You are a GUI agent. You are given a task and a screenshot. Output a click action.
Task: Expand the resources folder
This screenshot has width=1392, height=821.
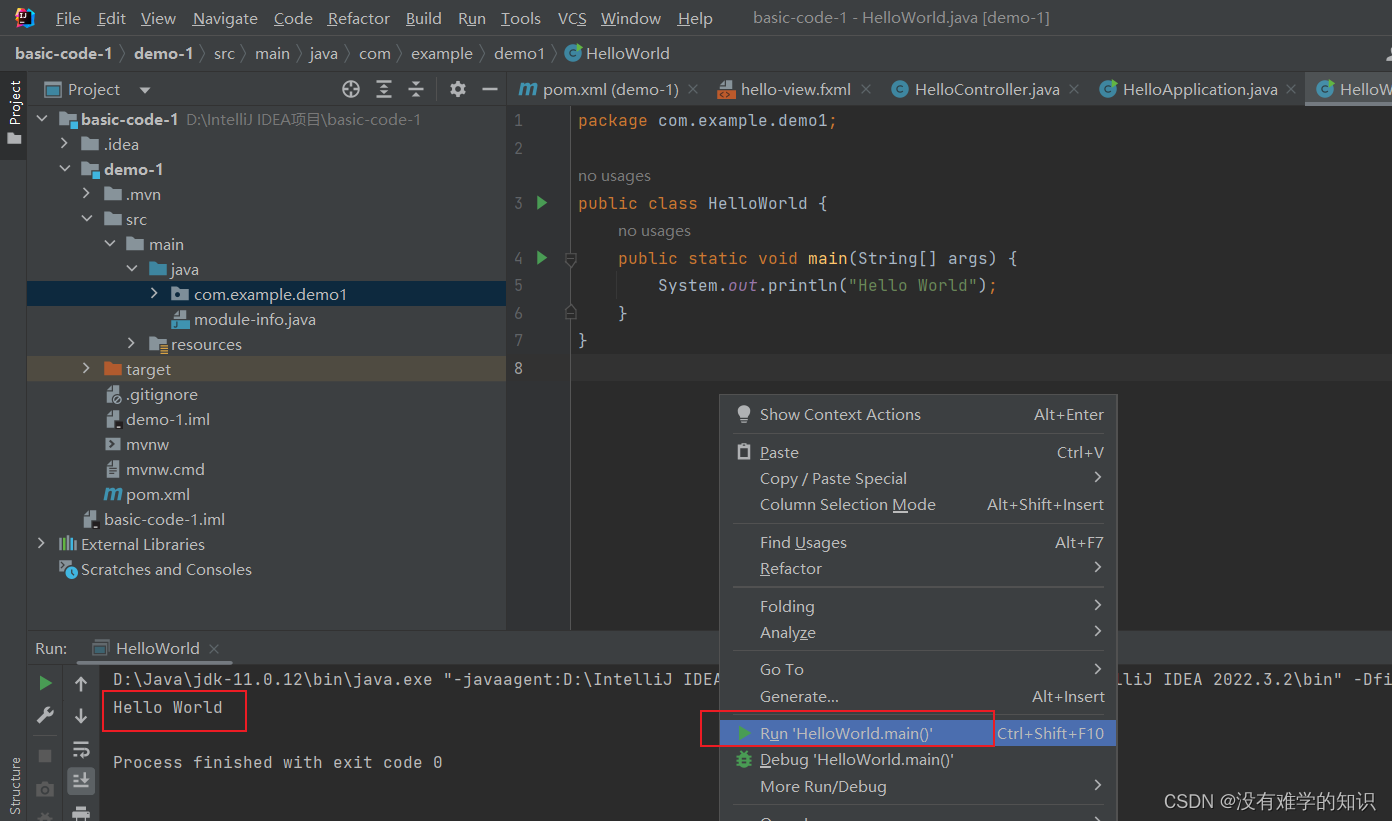[131, 344]
